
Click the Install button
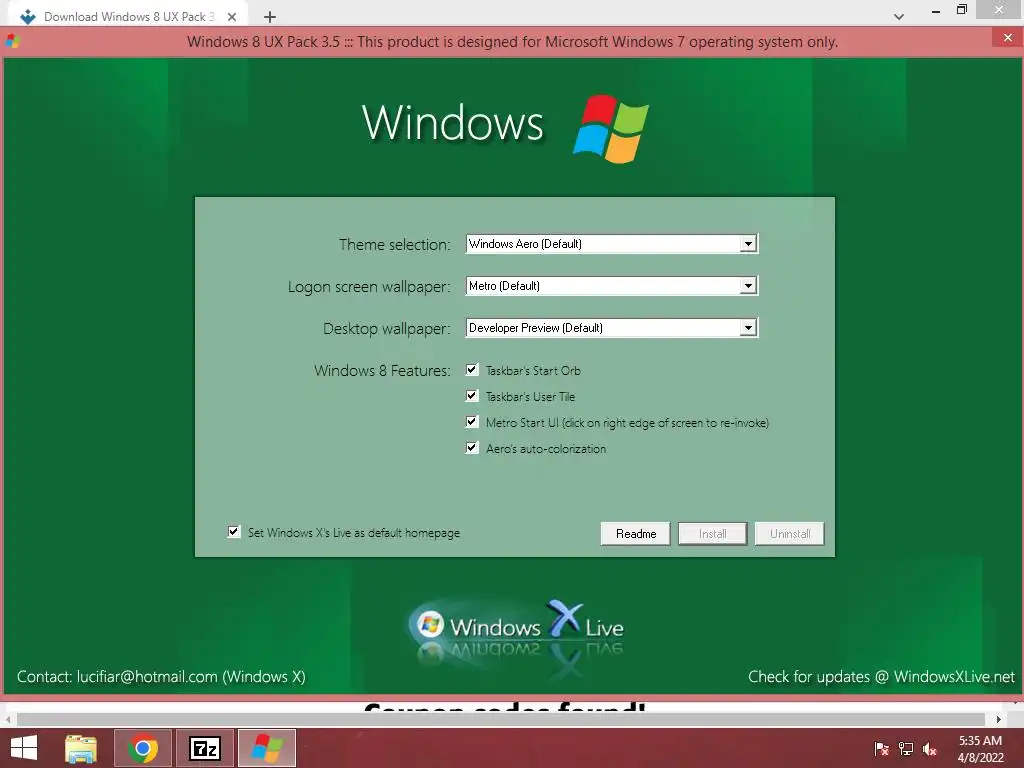click(x=712, y=534)
